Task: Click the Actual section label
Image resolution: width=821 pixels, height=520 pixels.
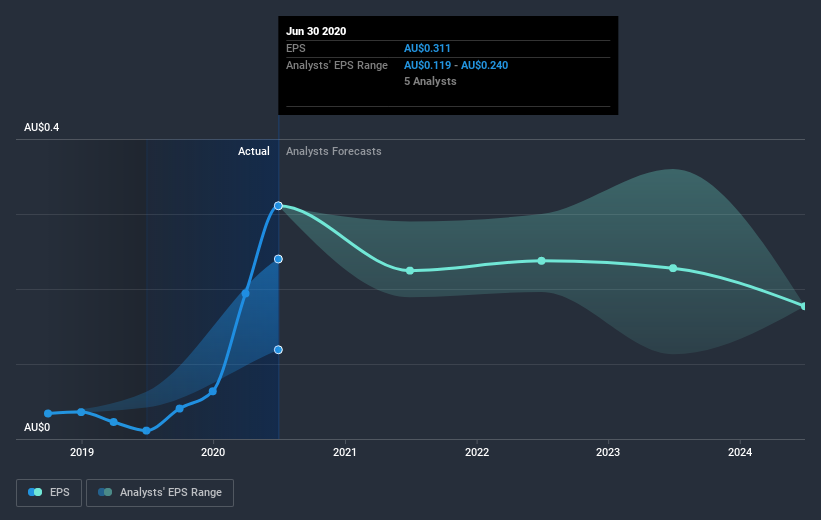Action: [x=254, y=151]
